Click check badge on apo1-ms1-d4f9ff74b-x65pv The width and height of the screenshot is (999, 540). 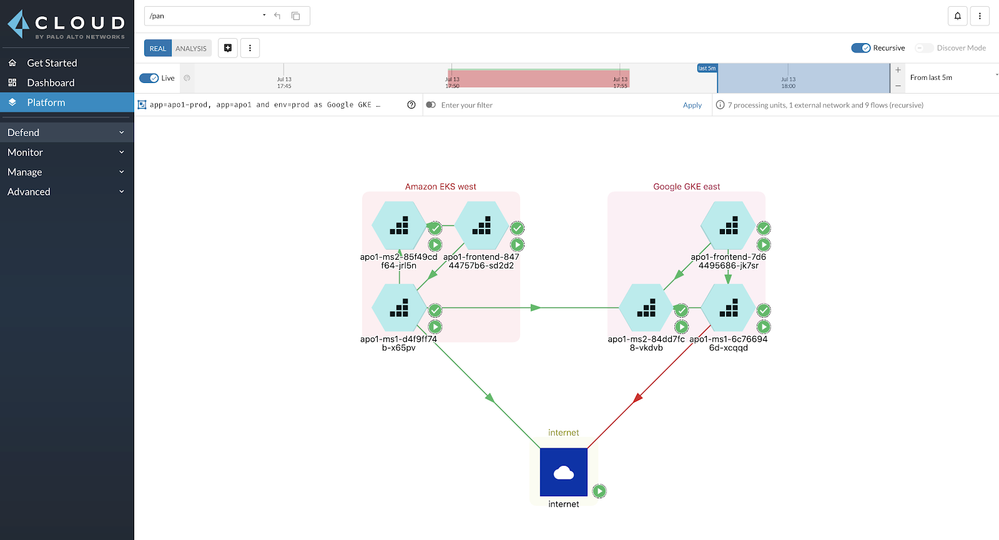[435, 310]
